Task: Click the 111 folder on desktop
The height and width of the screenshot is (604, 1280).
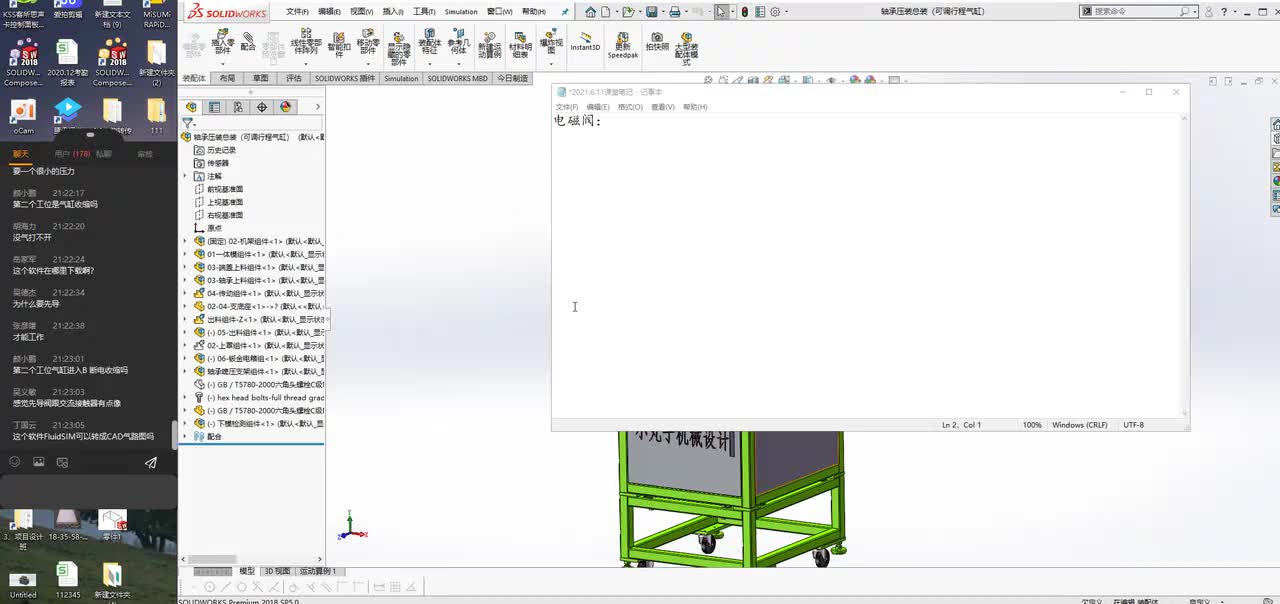Action: 156,116
